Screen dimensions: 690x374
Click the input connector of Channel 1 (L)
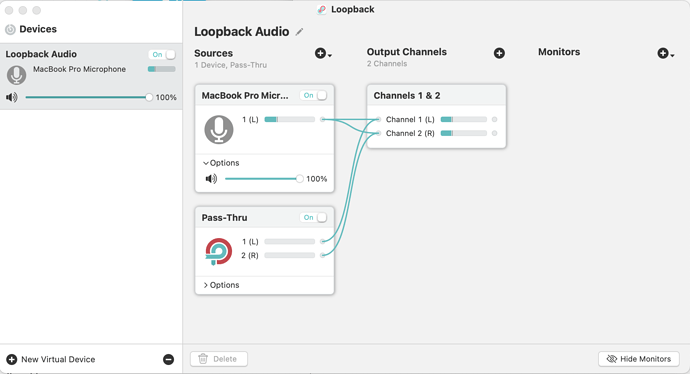pyautogui.click(x=378, y=119)
